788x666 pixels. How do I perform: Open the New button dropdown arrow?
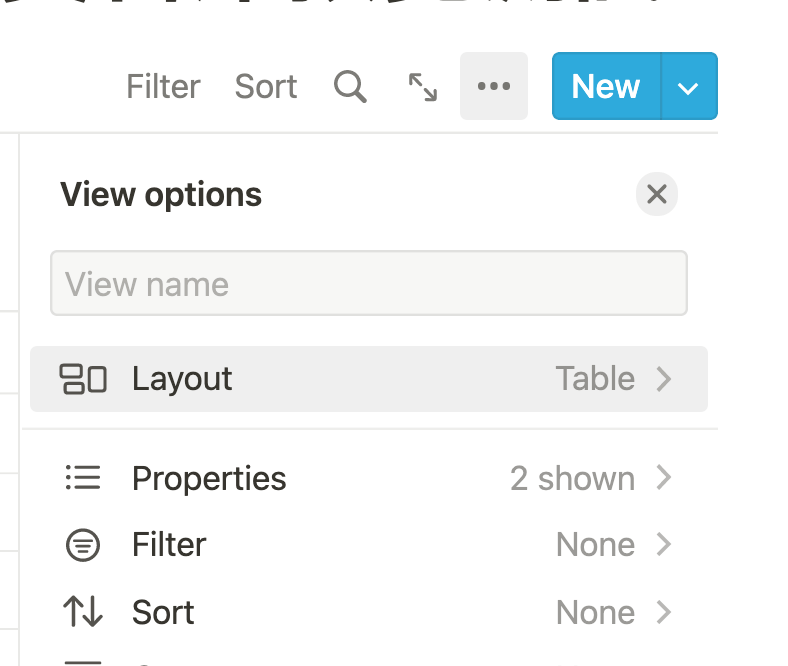click(689, 86)
